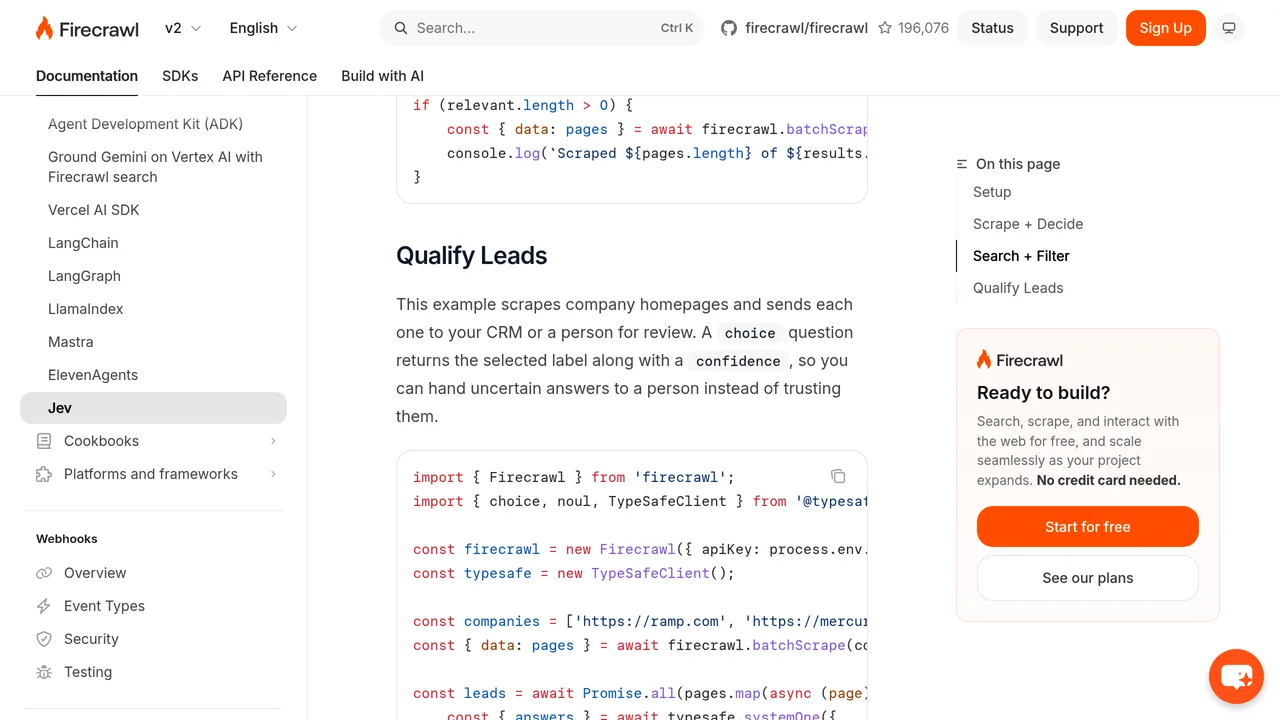This screenshot has width=1280, height=720.
Task: Click the Status button
Action: [993, 28]
